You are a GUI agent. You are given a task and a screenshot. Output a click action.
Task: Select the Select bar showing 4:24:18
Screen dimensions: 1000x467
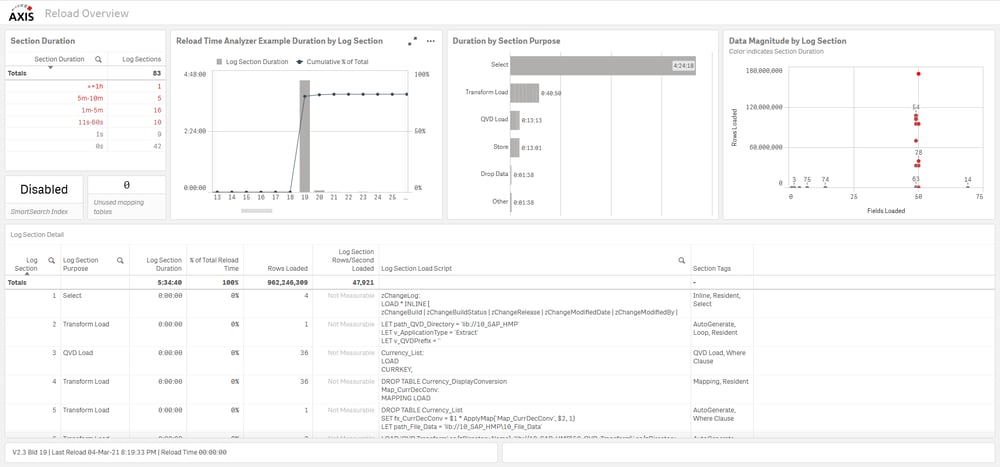pos(603,65)
